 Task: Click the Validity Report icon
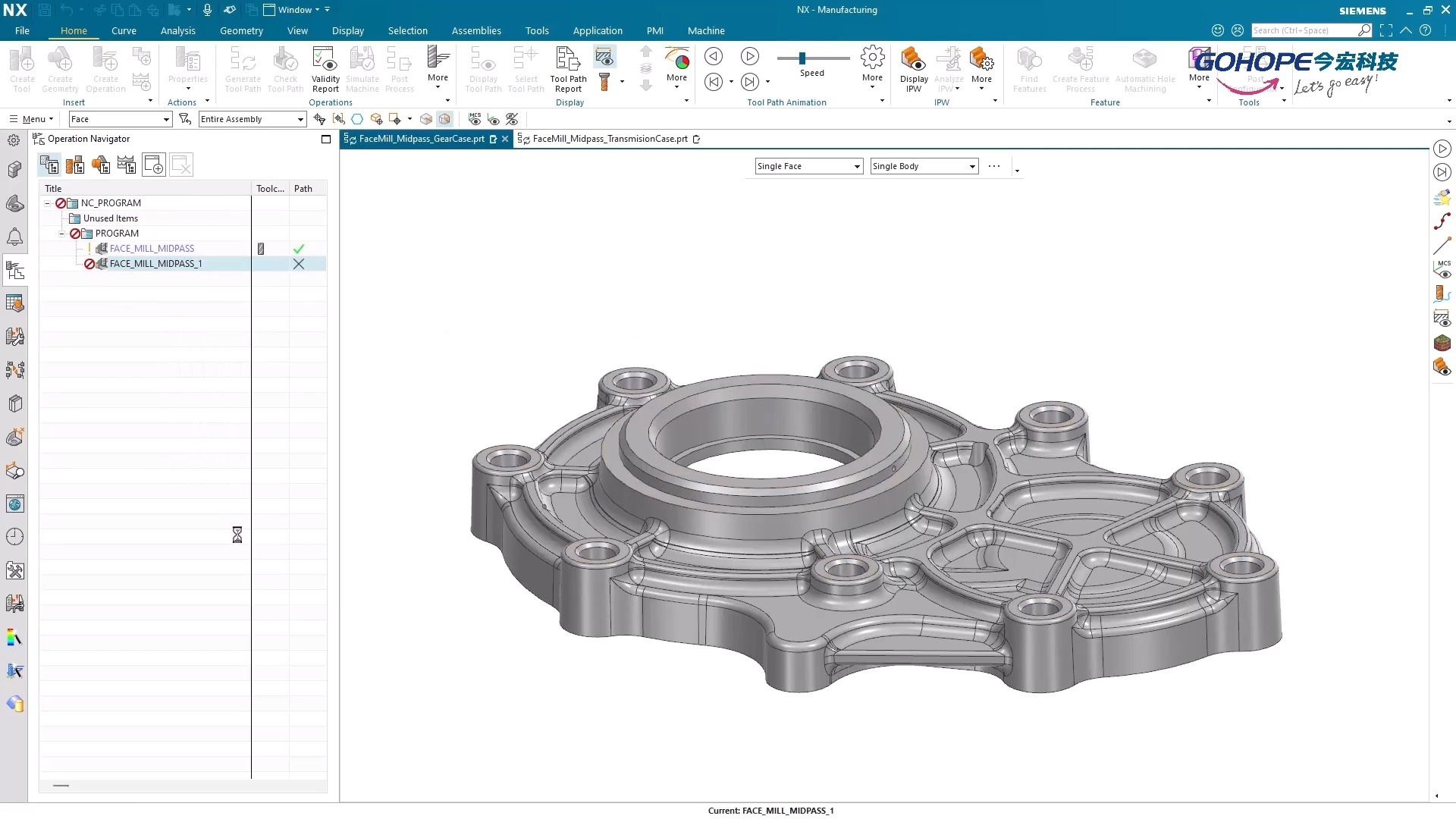(325, 60)
